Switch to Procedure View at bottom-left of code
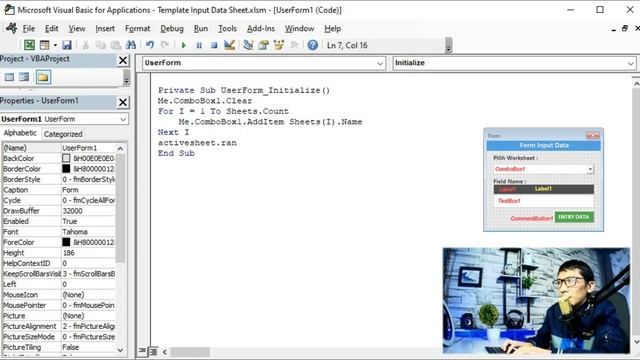 [142, 351]
